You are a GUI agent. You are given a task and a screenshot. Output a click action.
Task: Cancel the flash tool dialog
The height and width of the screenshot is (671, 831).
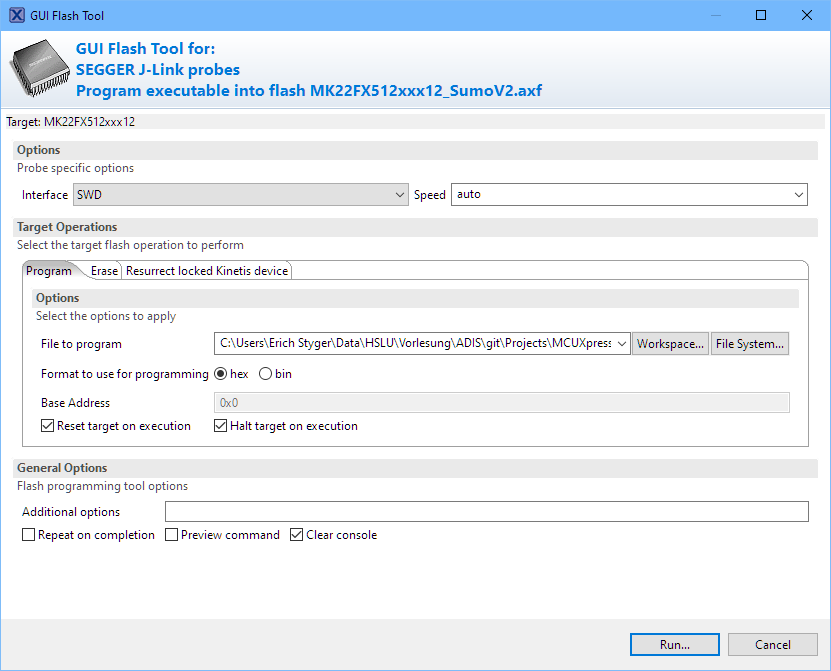click(773, 645)
